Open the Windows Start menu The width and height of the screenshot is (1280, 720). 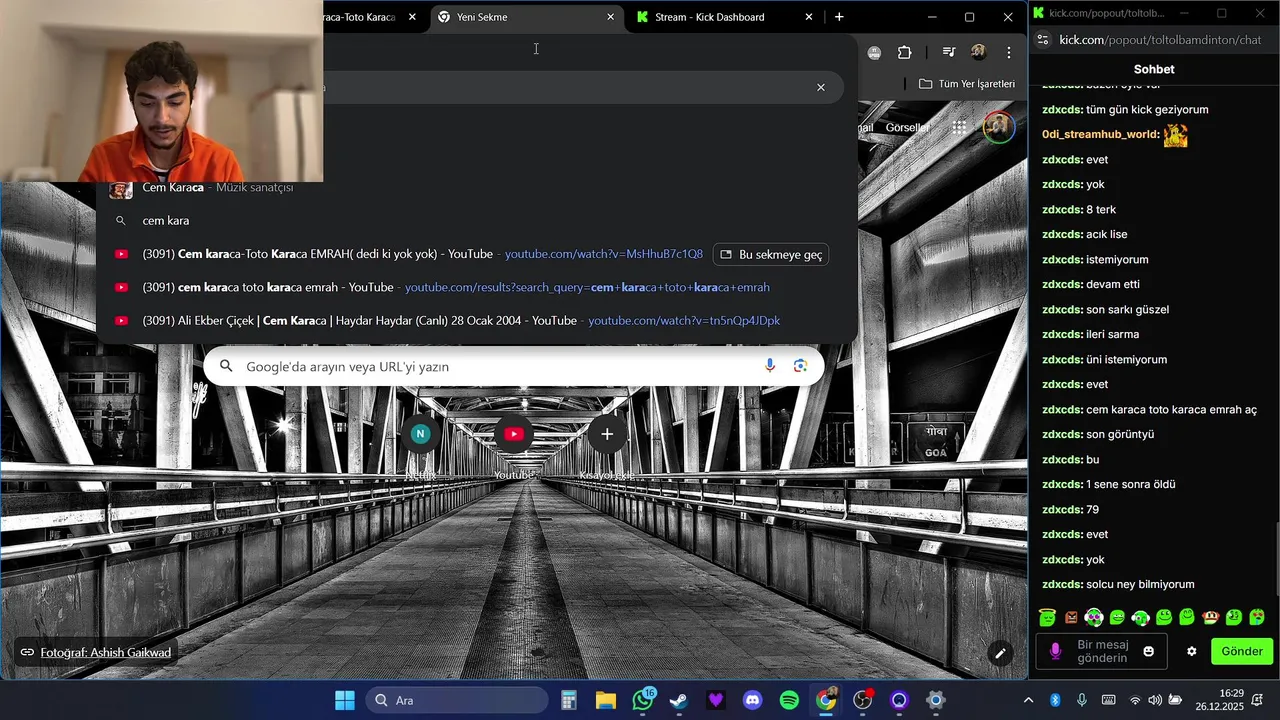pos(344,700)
